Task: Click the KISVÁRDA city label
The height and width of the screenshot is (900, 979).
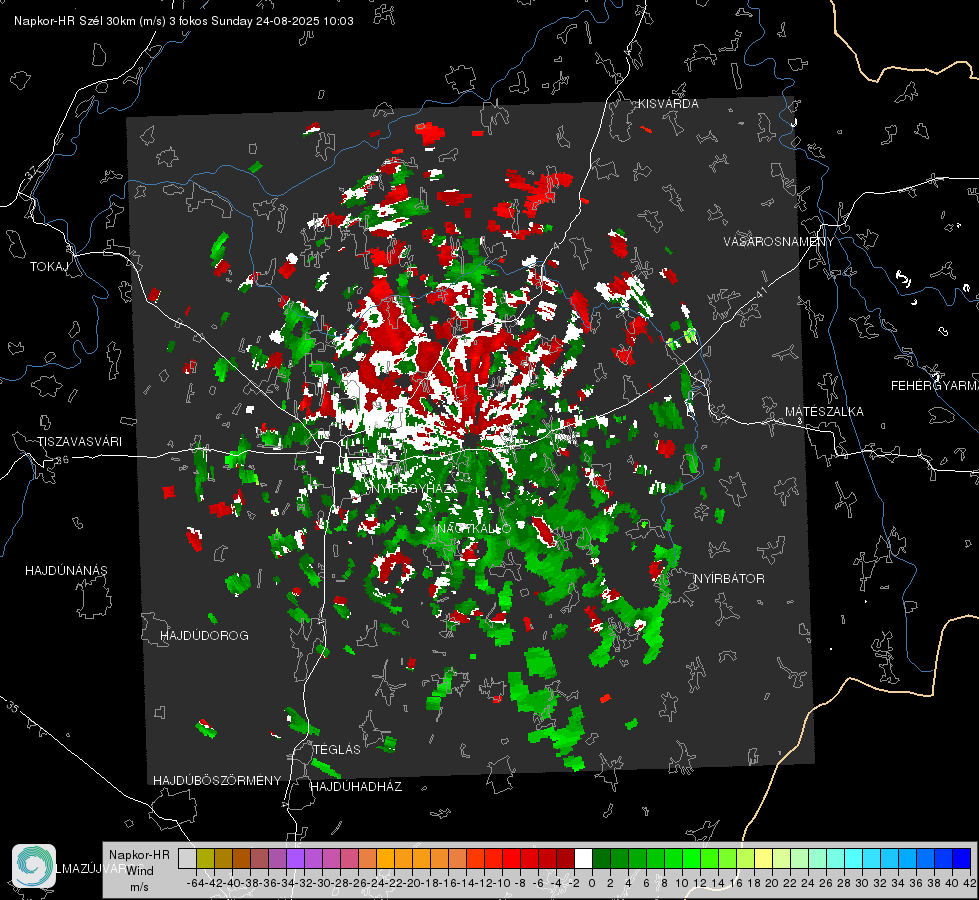Action: 668,104
